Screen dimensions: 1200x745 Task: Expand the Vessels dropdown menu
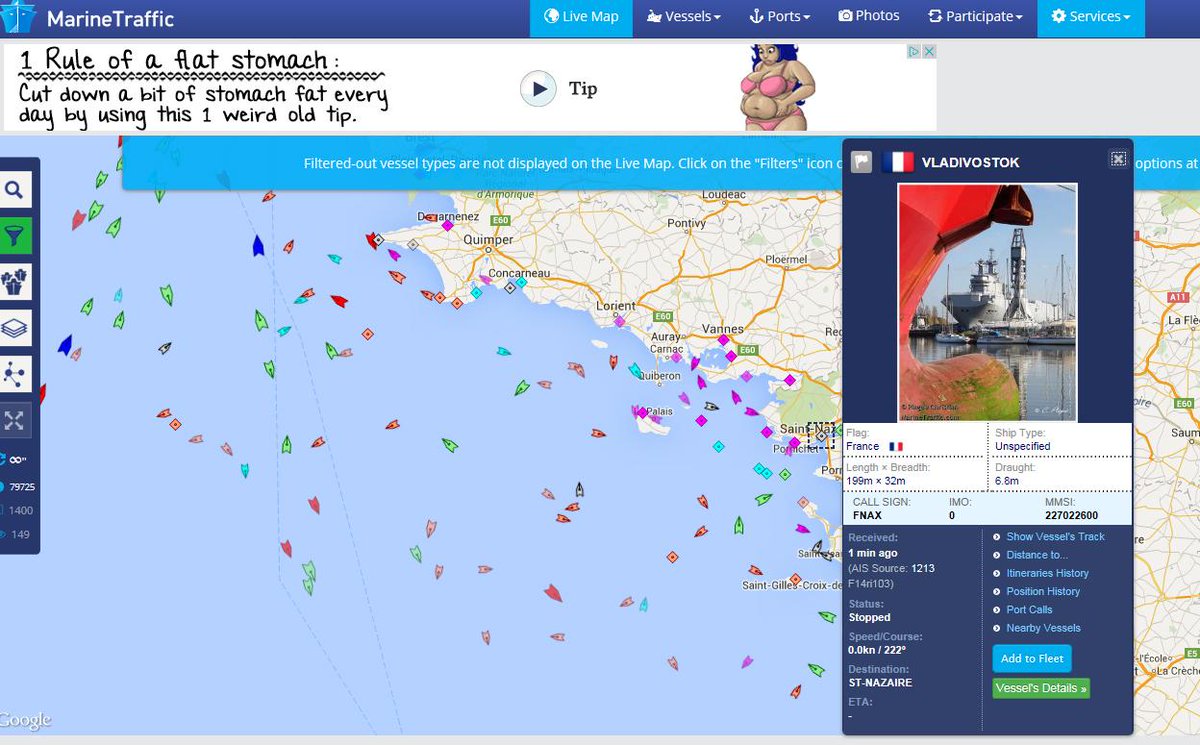684,17
